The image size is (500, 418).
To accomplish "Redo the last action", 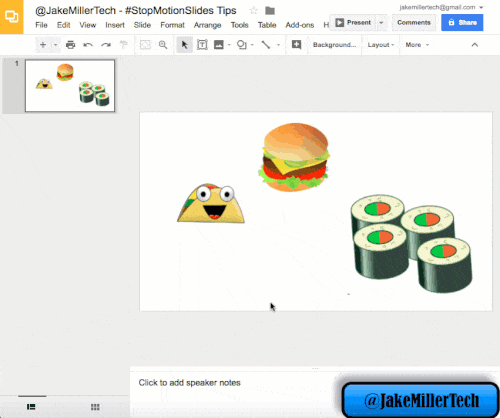I will (x=106, y=45).
